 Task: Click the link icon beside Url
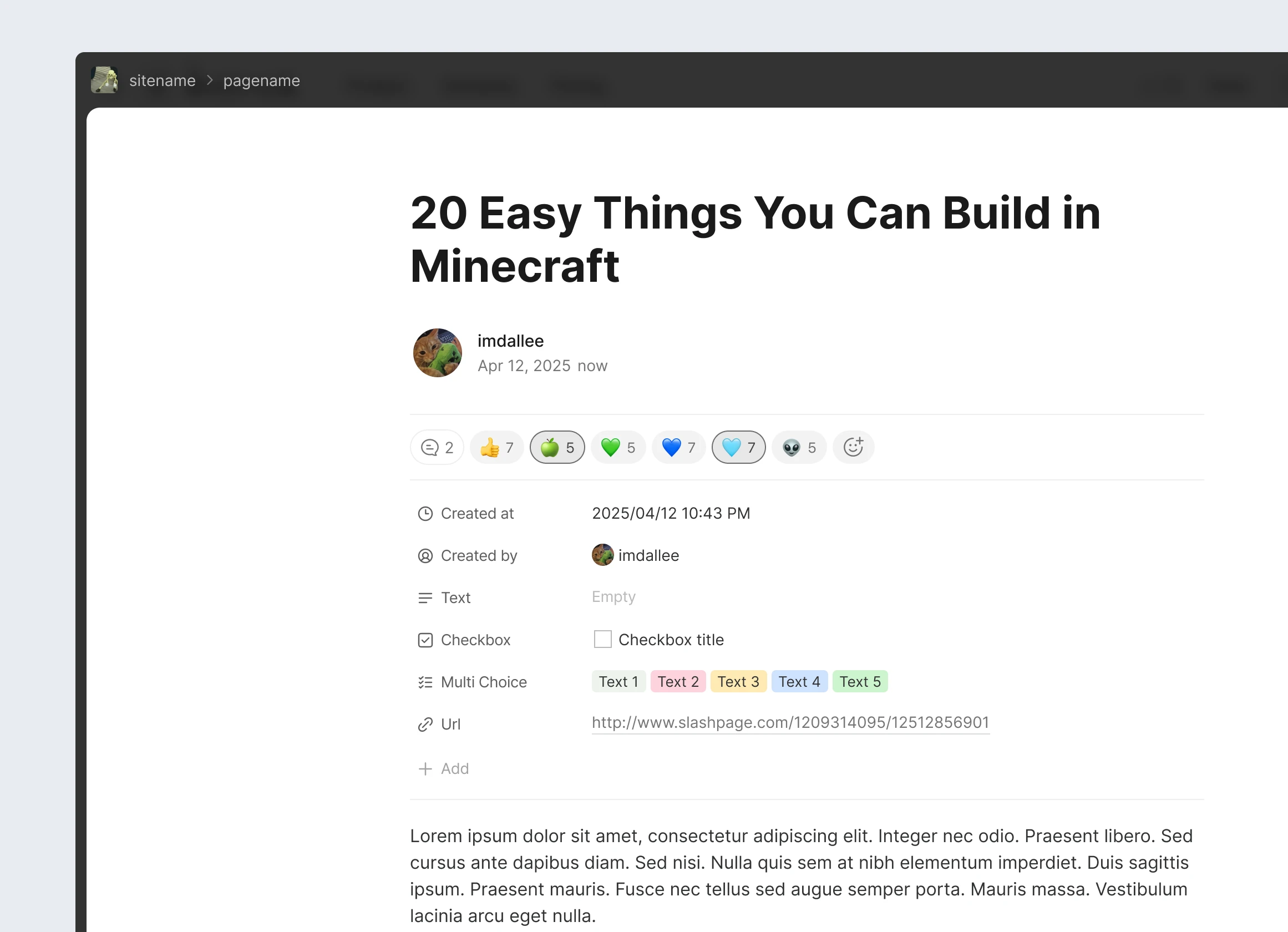[x=425, y=725]
